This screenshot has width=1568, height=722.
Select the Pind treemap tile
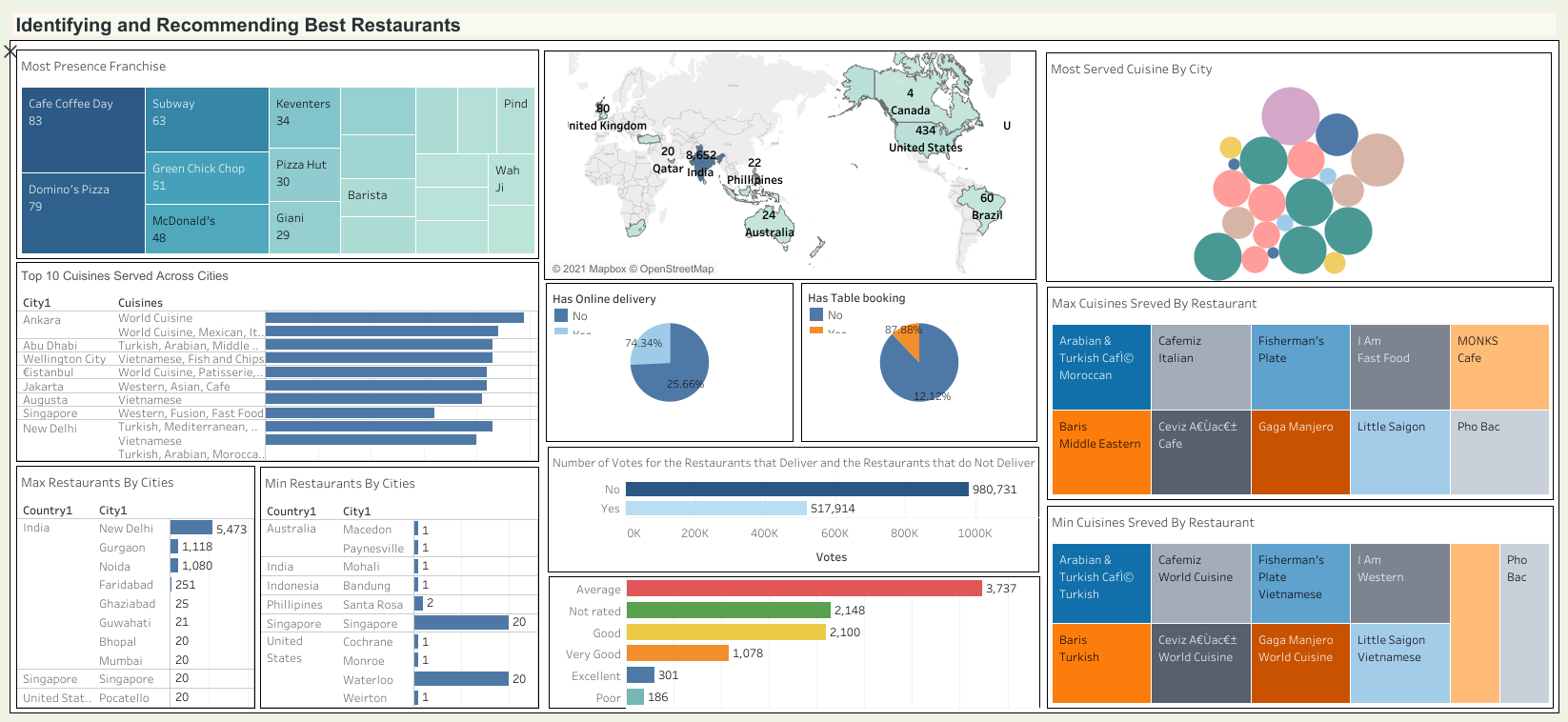[x=515, y=121]
